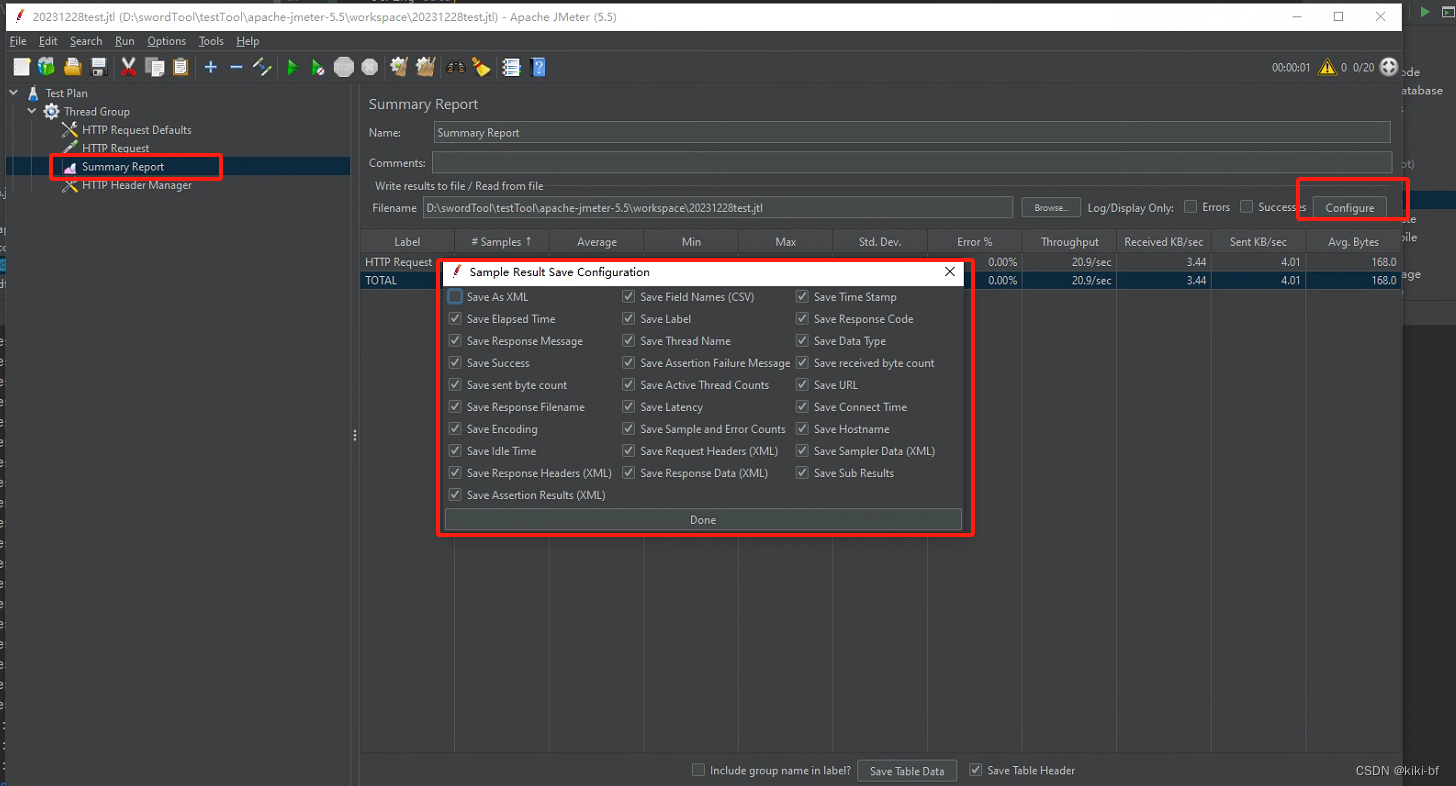Click the Paste clipboard icon
Screen dimensions: 1456x786
click(x=180, y=67)
